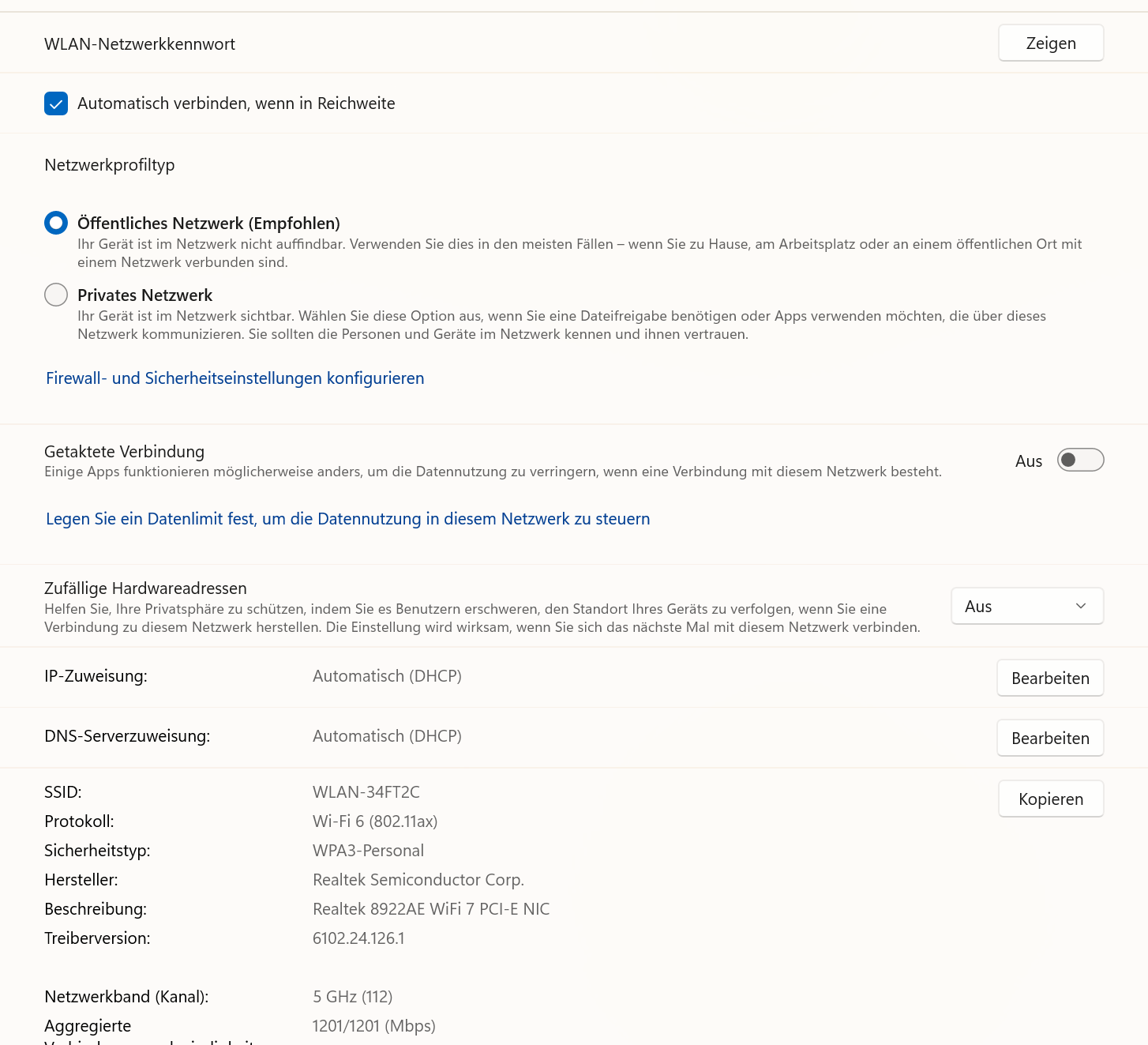Click the driver version 6102.24.126.1
1148x1045 pixels.
click(358, 938)
